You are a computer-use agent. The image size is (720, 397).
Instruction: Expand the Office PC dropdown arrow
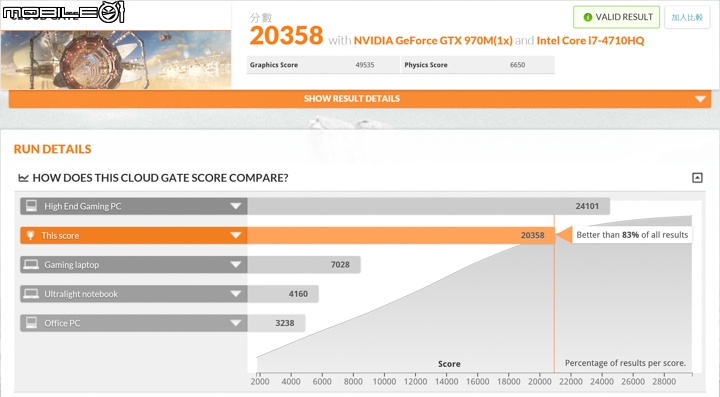236,323
